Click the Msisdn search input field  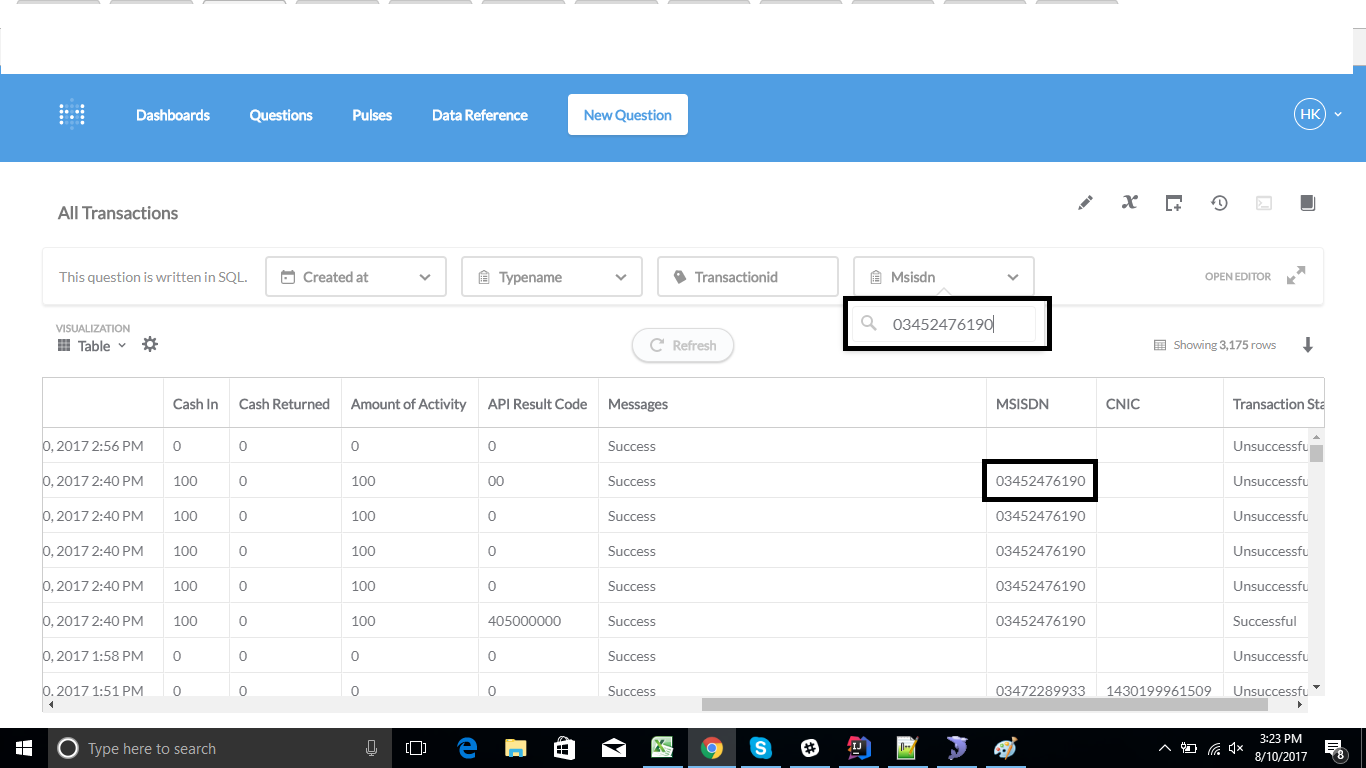(x=947, y=323)
